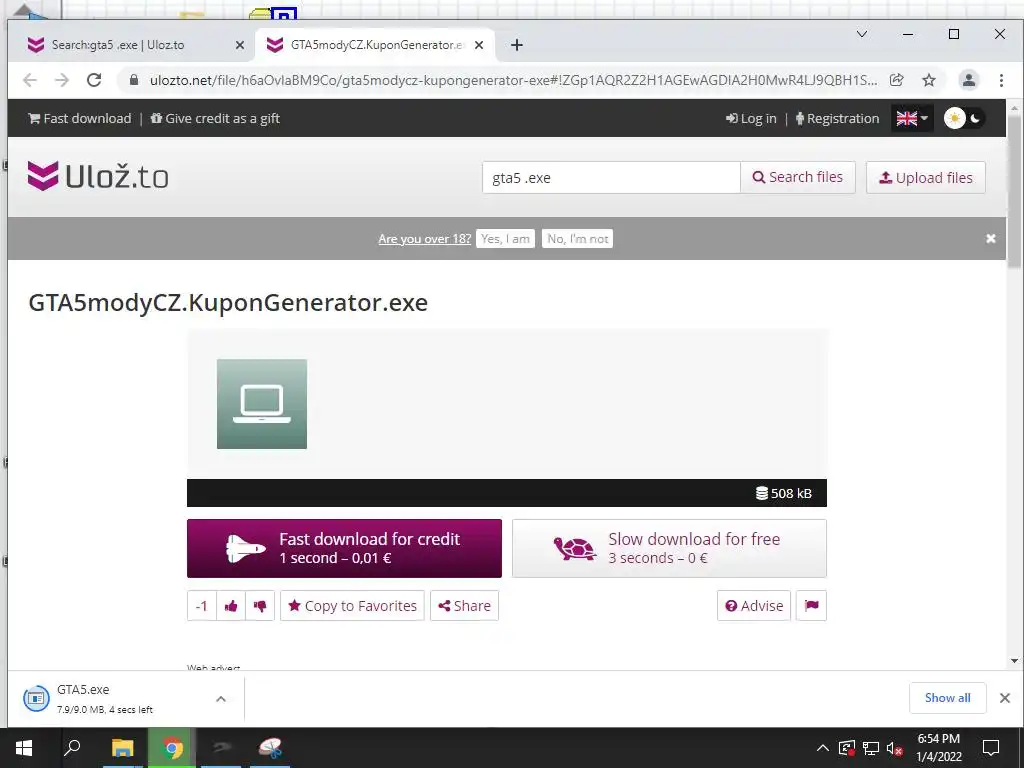
Task: Open the Chrome profile avatar
Action: coord(968,80)
